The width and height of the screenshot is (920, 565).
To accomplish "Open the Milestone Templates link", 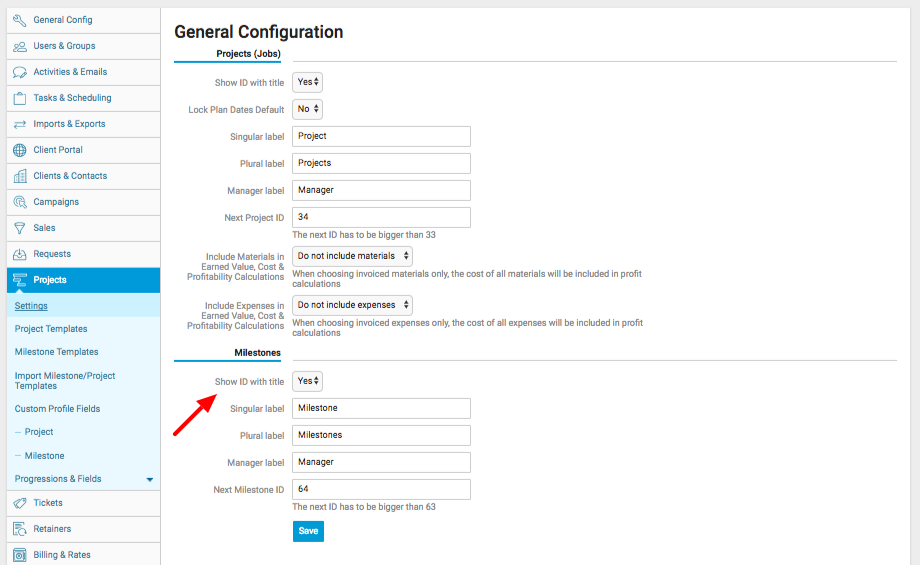I will click(56, 352).
